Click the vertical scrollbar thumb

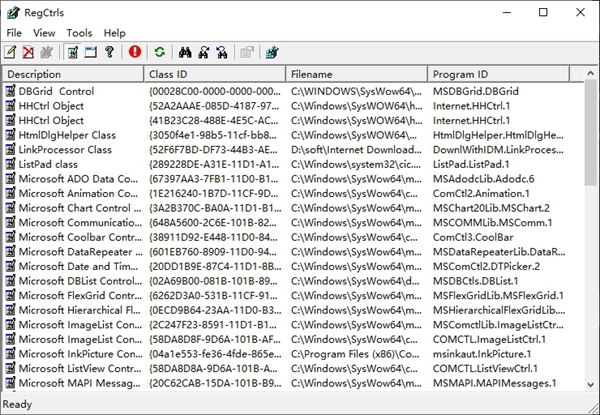590,133
